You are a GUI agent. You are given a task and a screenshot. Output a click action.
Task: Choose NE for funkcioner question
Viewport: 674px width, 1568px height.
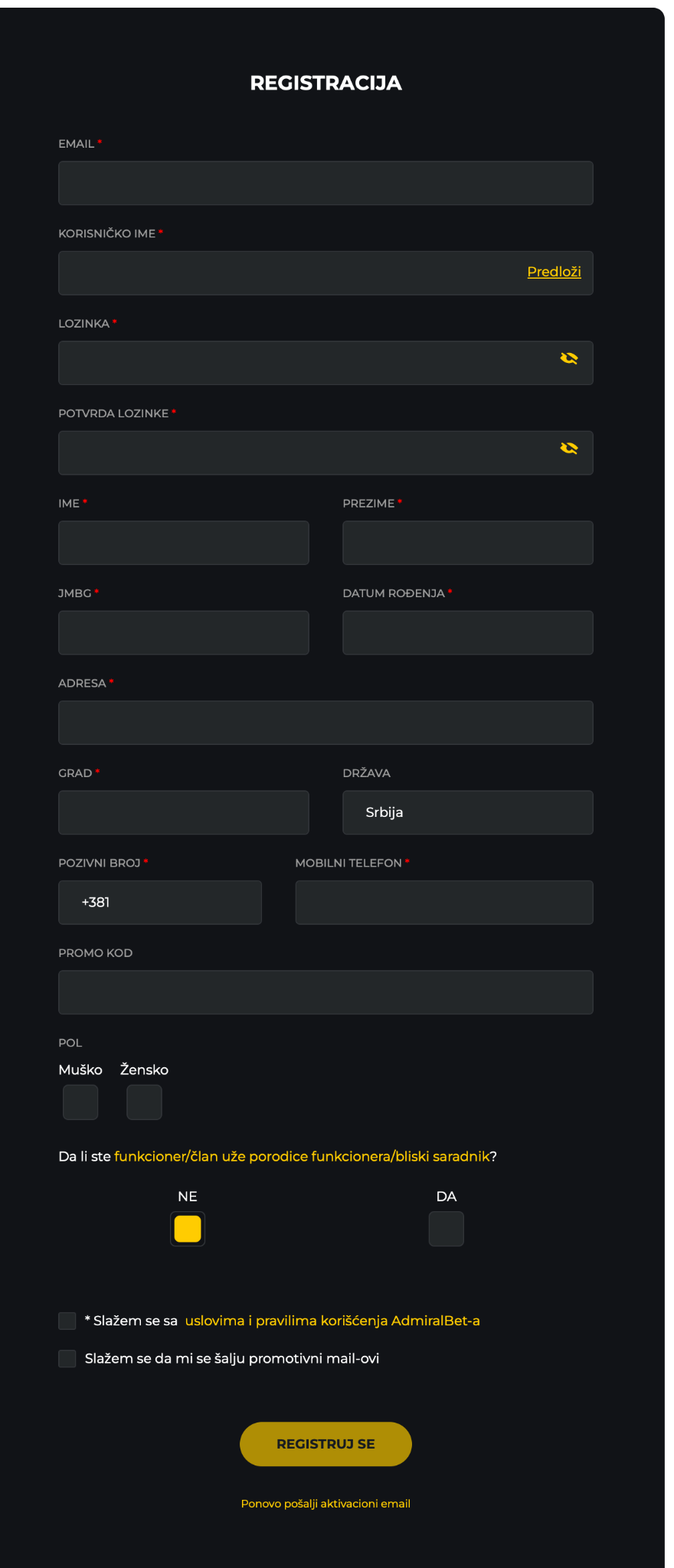coord(188,1229)
